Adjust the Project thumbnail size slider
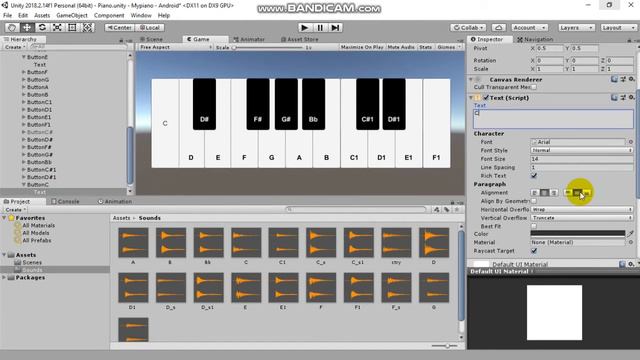The image size is (640, 360). [444, 346]
